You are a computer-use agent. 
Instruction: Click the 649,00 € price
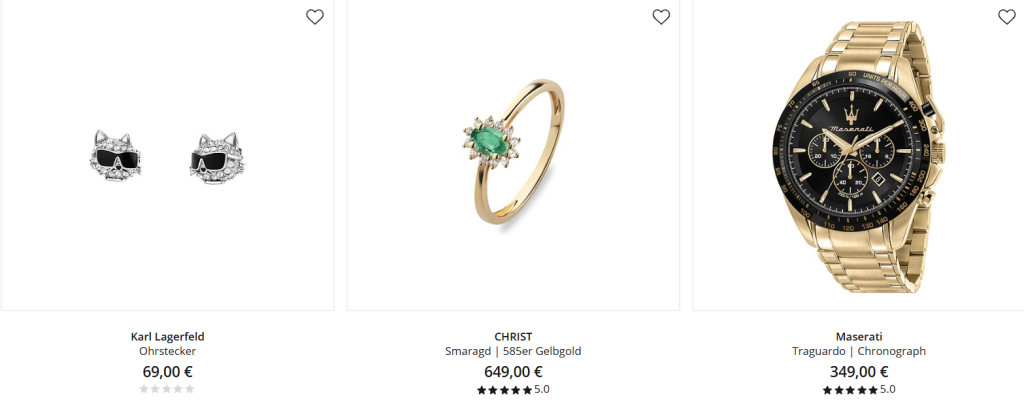(x=513, y=372)
